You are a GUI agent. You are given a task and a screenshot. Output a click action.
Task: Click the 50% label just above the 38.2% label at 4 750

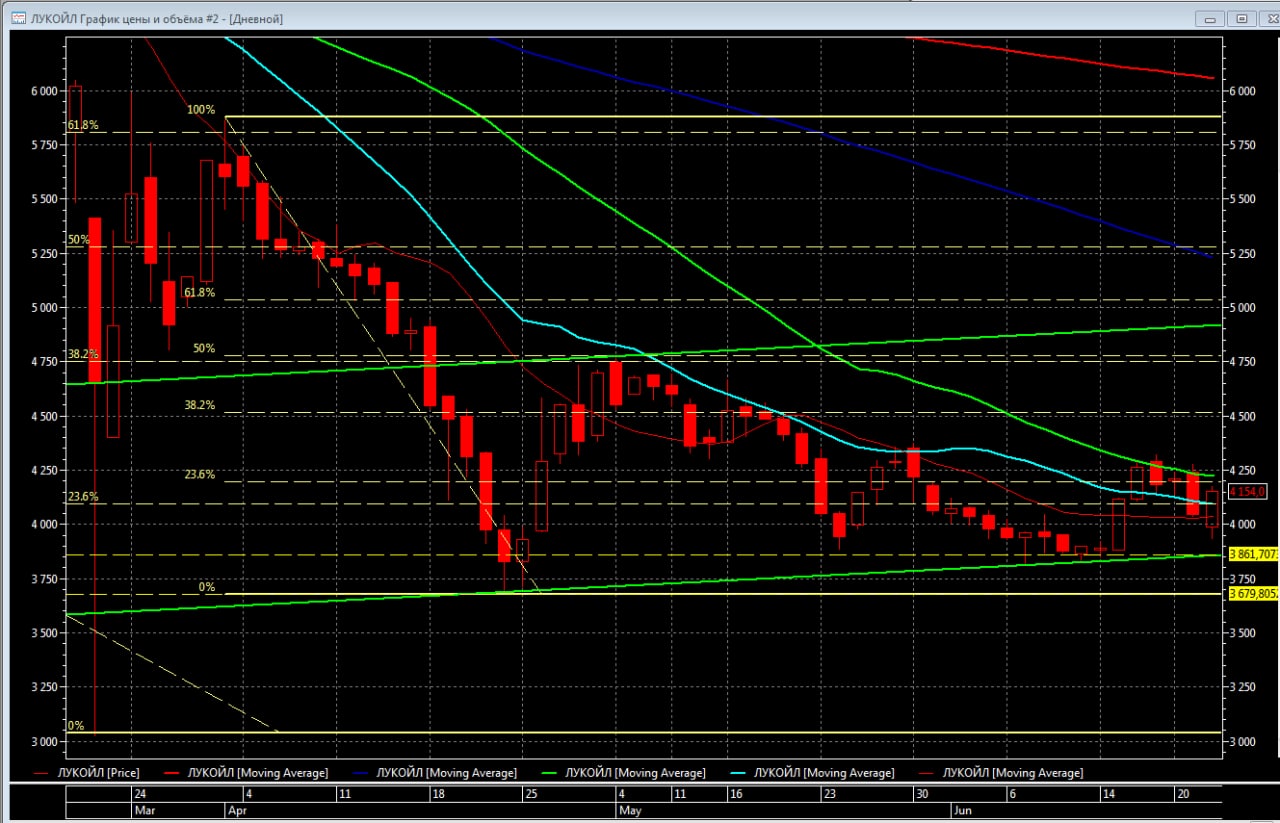[x=204, y=348]
